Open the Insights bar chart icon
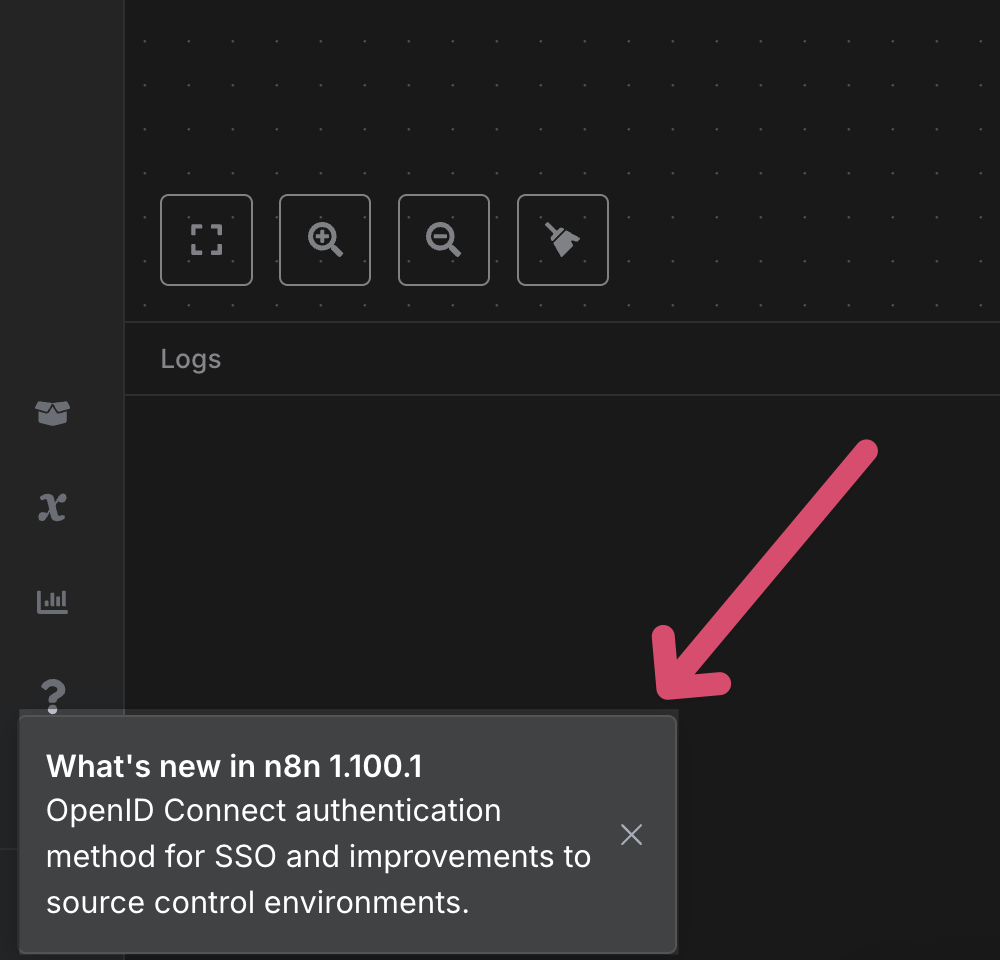Image resolution: width=1000 pixels, height=960 pixels. coord(51,600)
